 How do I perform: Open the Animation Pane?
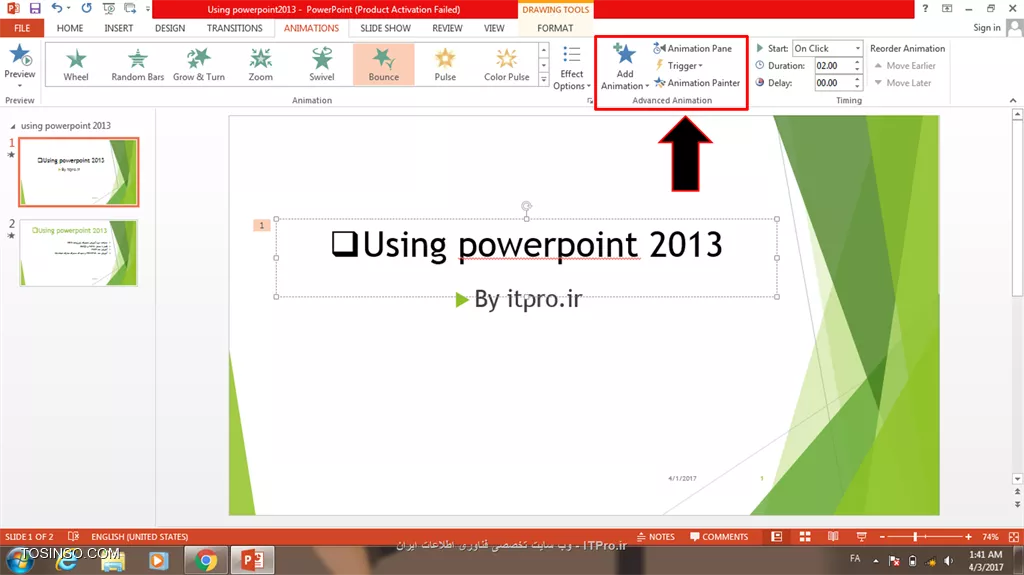693,48
